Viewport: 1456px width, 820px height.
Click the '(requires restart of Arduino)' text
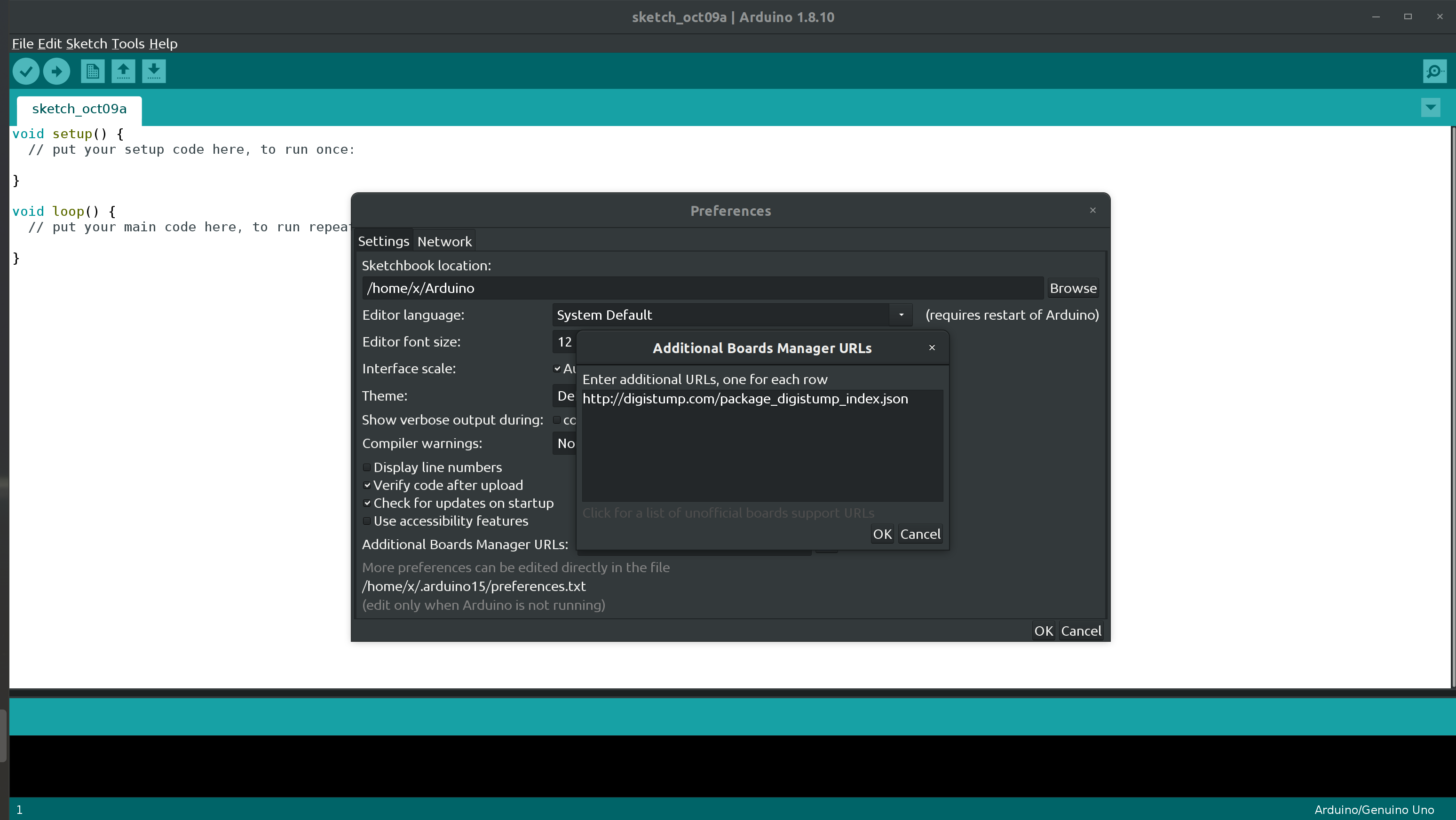(1012, 315)
